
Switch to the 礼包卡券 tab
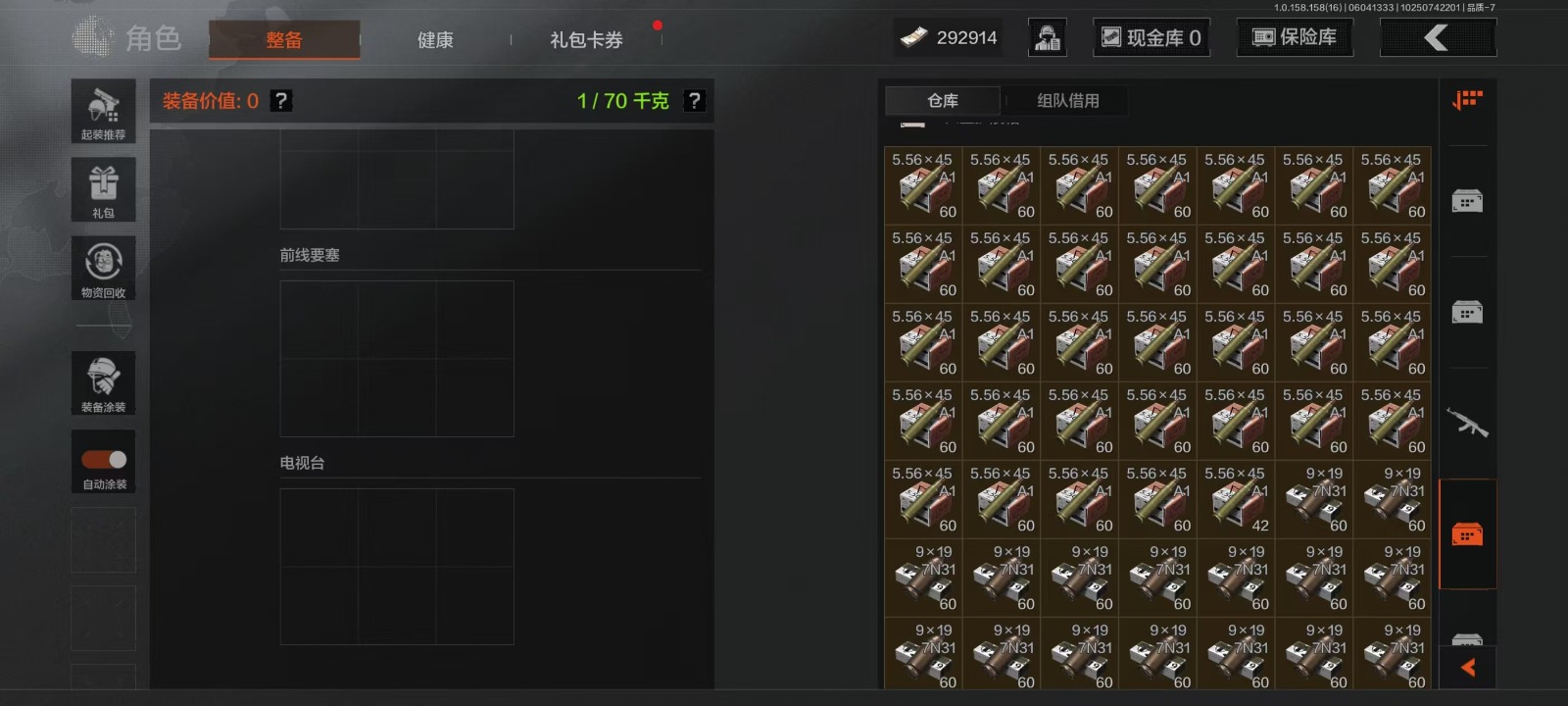pos(586,40)
